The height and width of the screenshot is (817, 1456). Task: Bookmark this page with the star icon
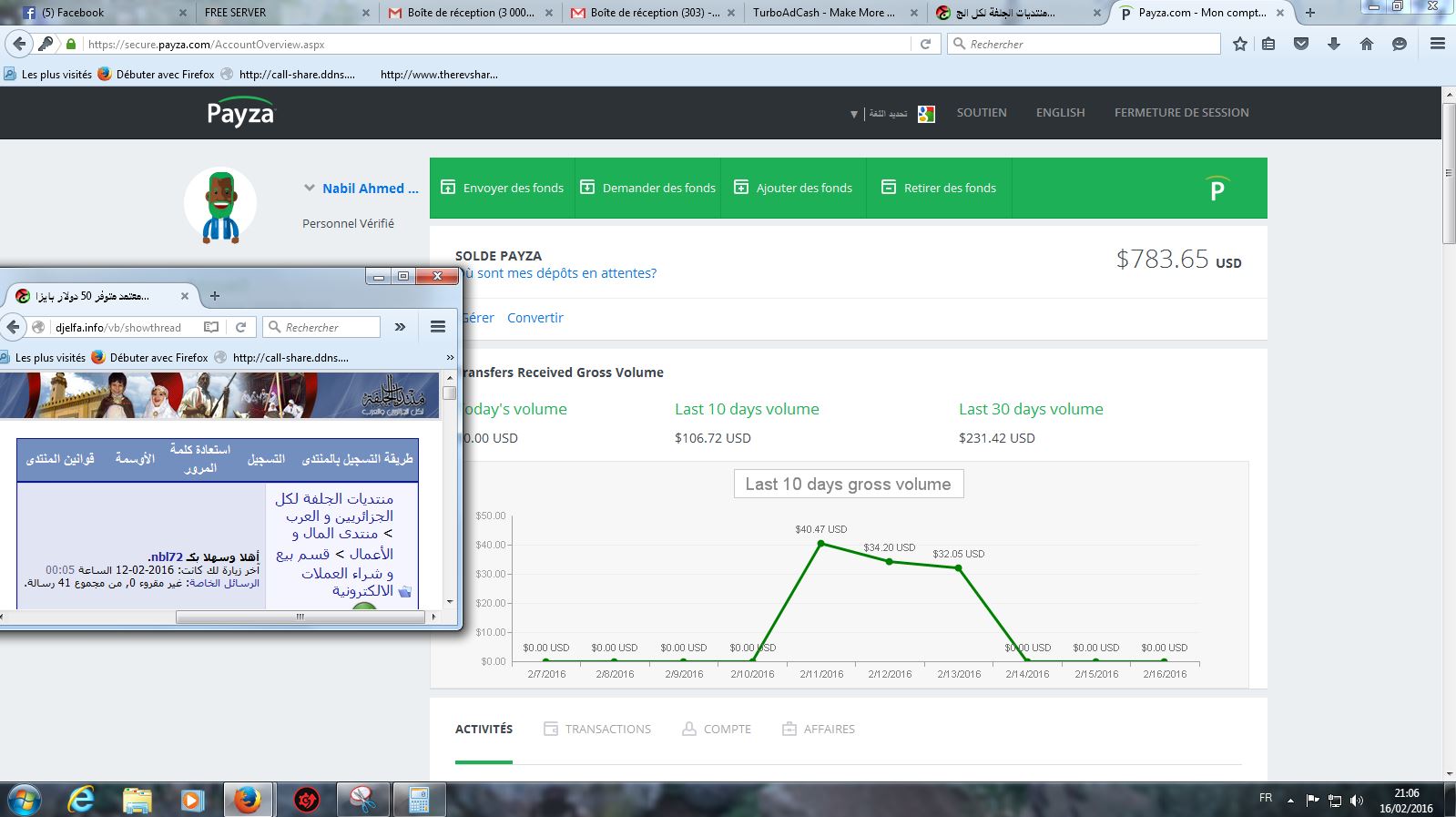point(1239,44)
